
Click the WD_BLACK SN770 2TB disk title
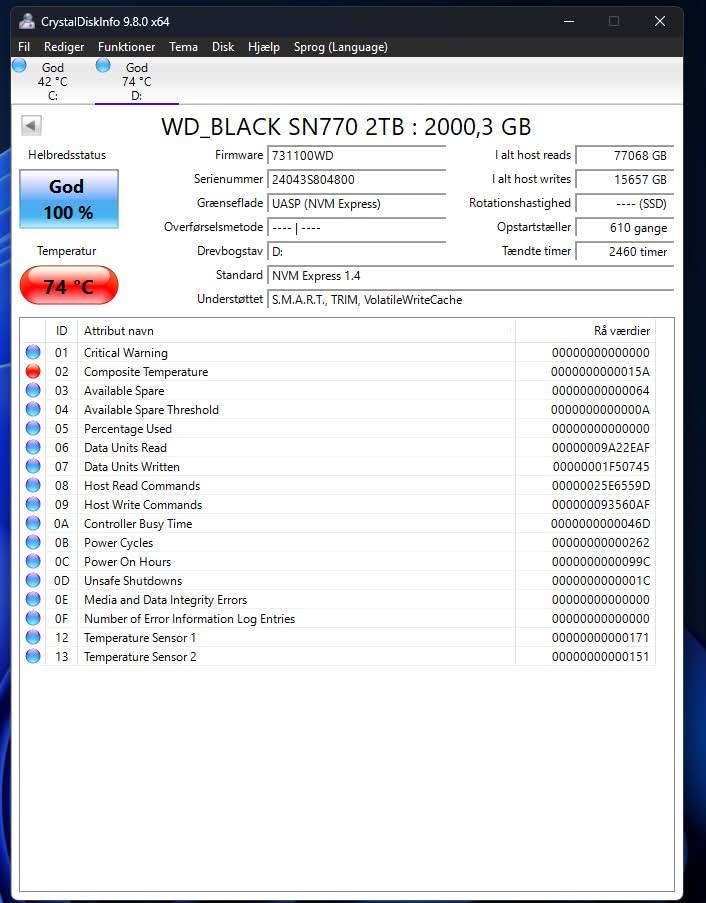pos(346,127)
